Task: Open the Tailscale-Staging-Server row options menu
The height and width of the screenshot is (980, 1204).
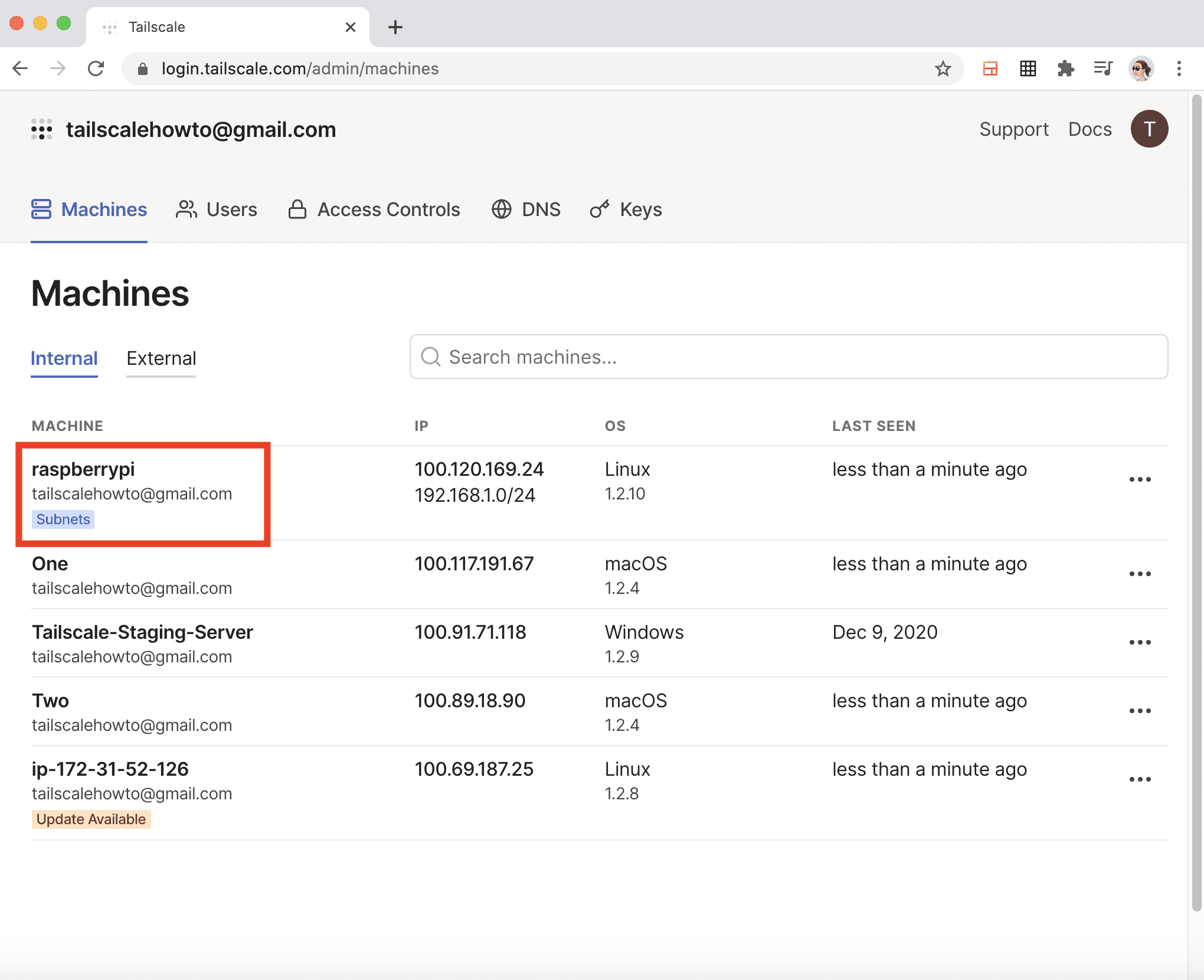Action: click(x=1140, y=642)
